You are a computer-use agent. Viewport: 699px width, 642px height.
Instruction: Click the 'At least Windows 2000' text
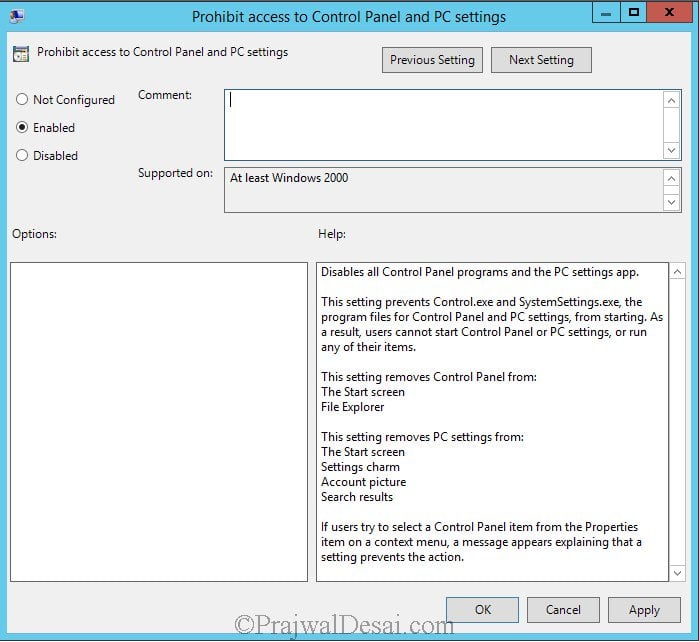[x=289, y=178]
